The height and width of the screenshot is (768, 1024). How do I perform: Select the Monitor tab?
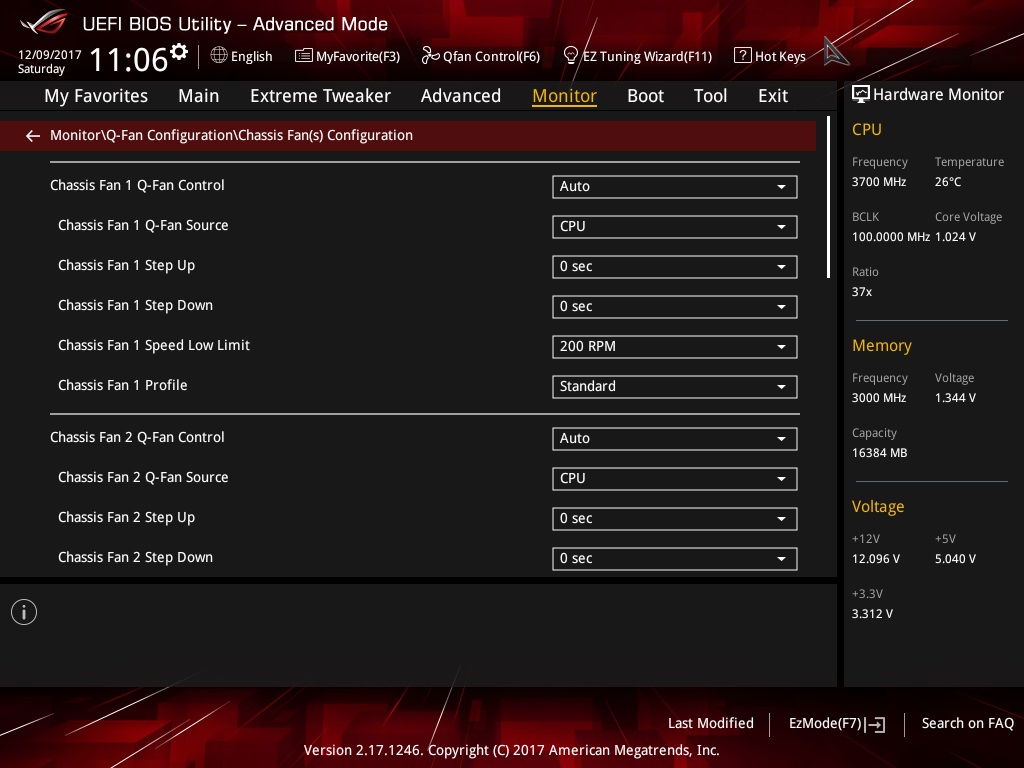pos(564,96)
